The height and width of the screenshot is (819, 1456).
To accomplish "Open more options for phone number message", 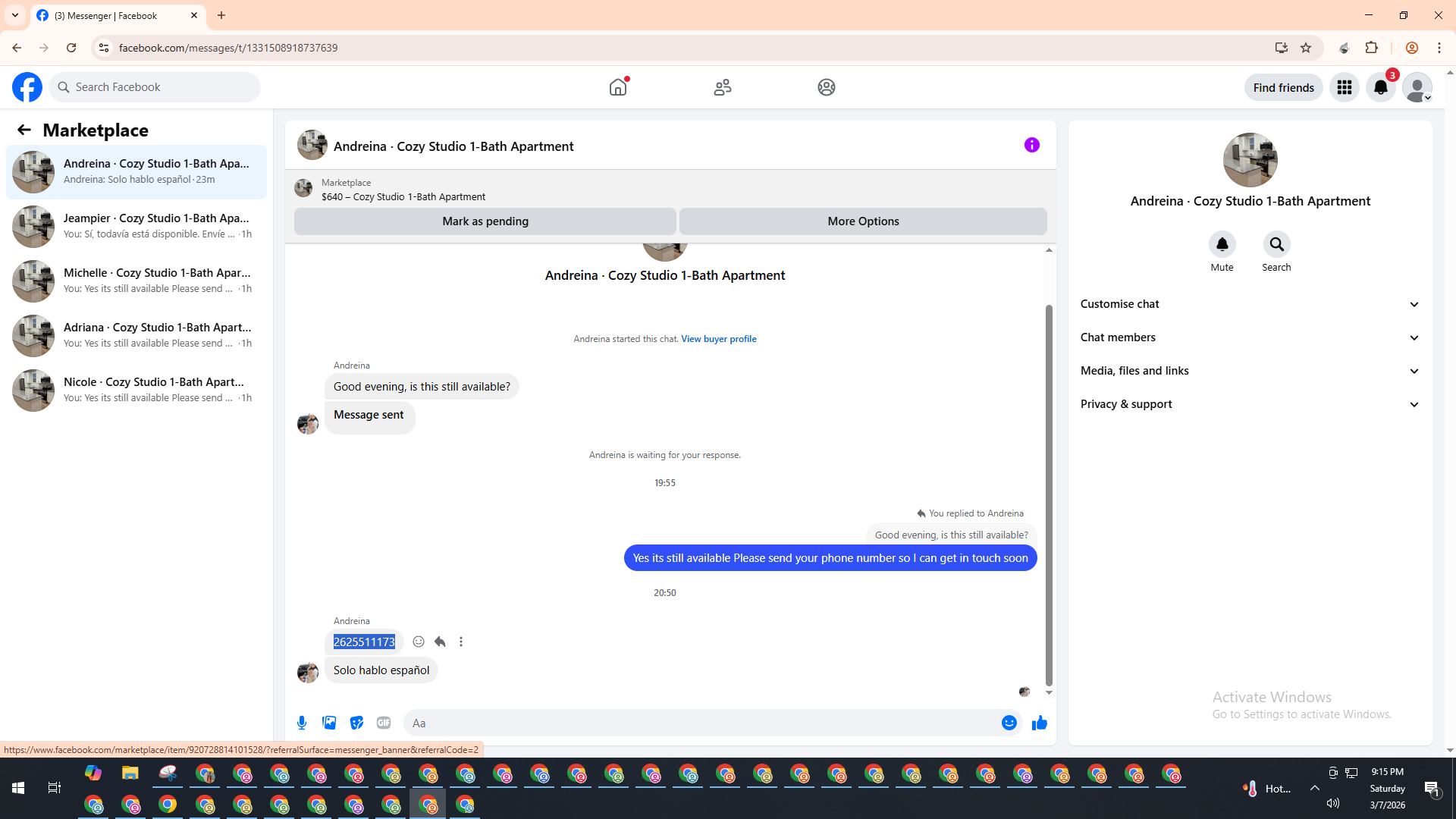I will click(x=461, y=642).
